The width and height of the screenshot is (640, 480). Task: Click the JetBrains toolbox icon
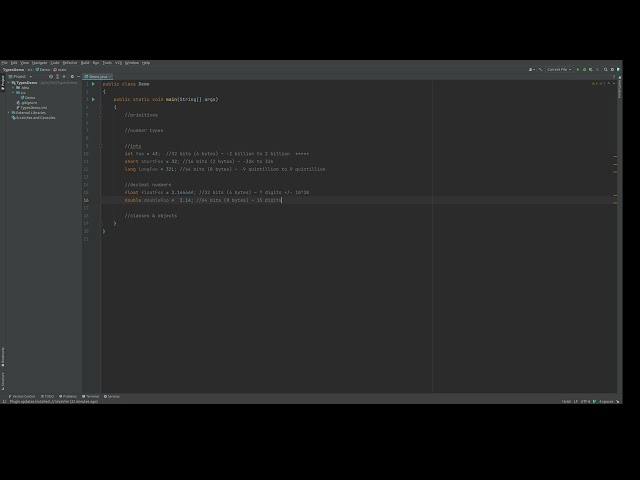pyautogui.click(x=618, y=70)
